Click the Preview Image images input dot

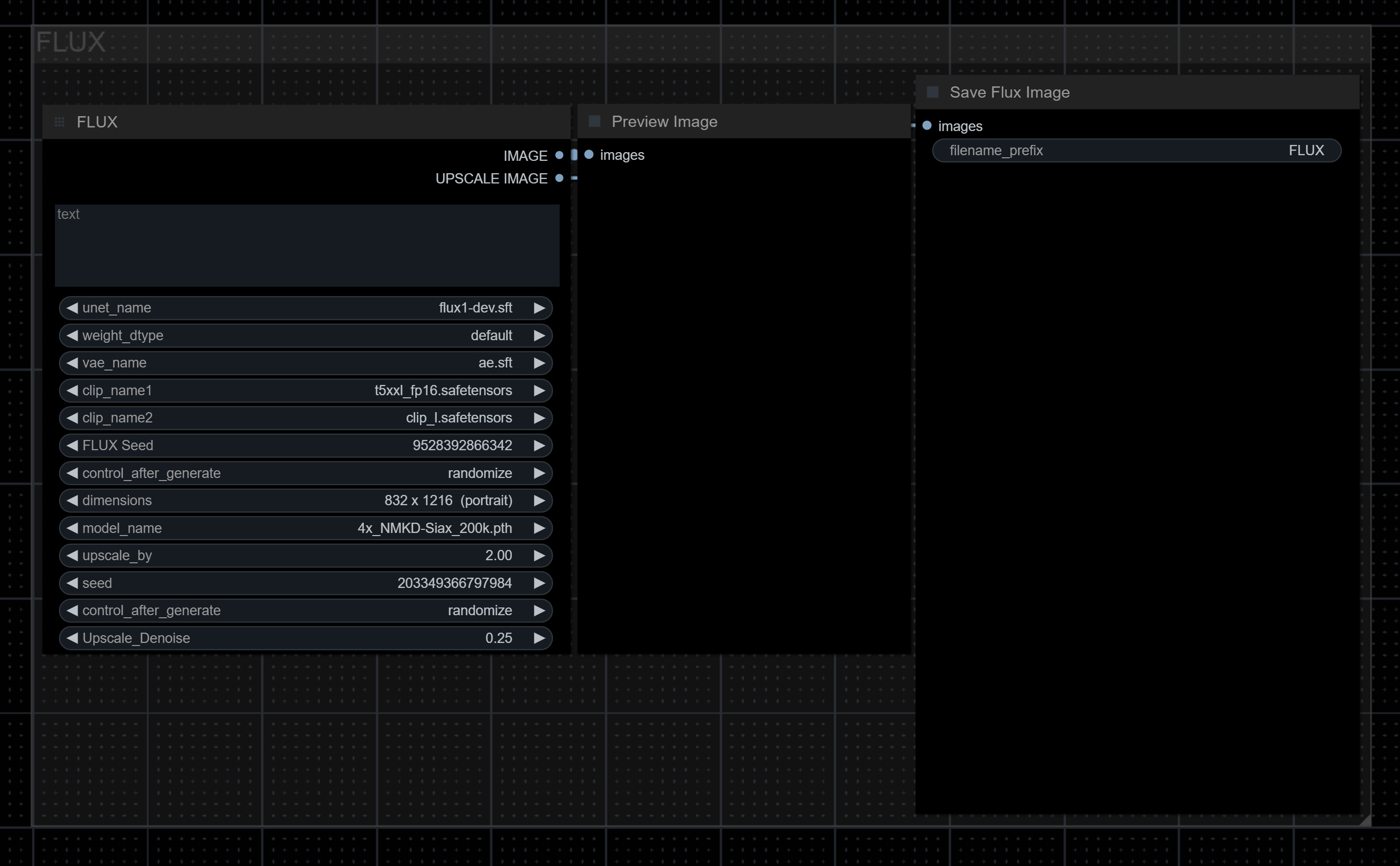point(588,155)
